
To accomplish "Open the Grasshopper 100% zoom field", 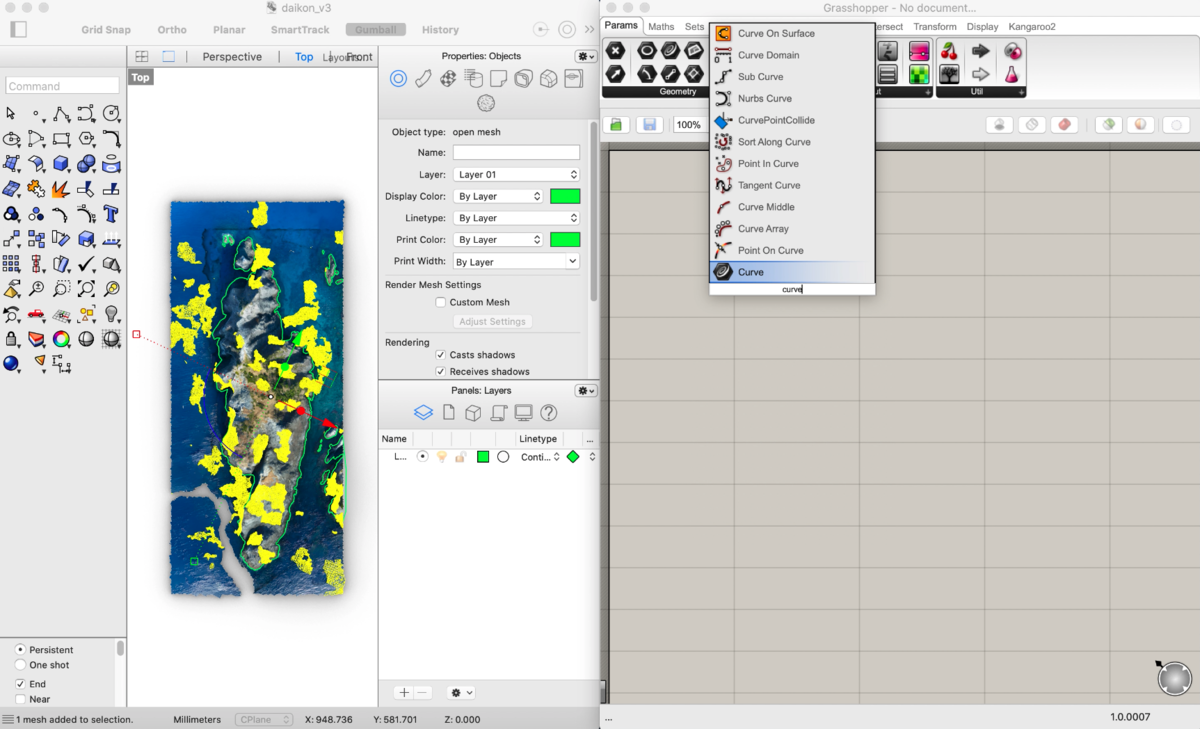I will click(x=688, y=125).
